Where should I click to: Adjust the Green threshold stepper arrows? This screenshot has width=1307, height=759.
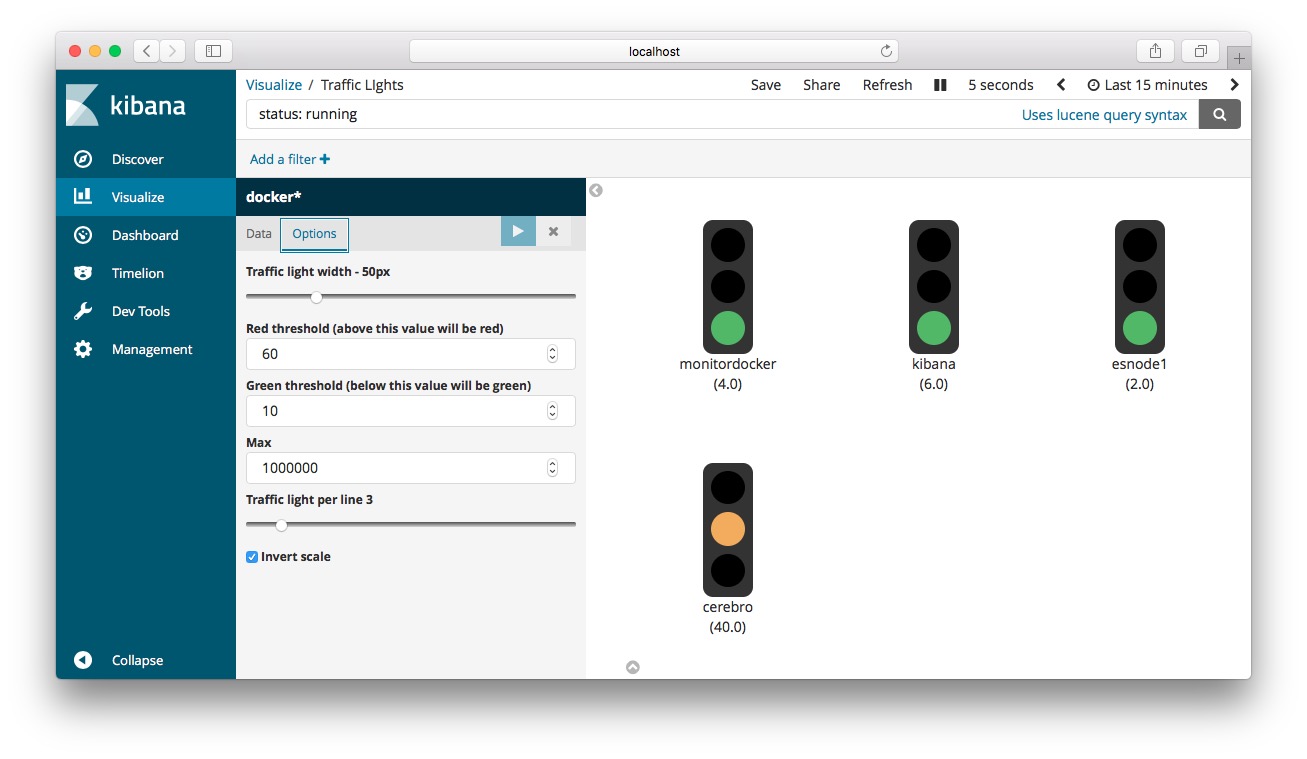pyautogui.click(x=552, y=411)
